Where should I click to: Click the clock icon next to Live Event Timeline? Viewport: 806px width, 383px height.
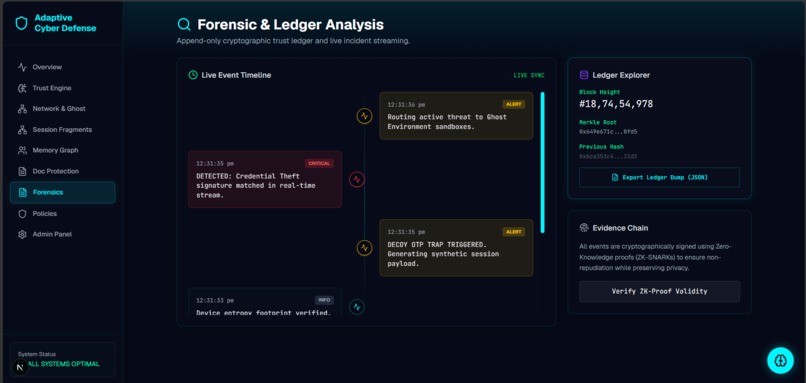coord(193,75)
